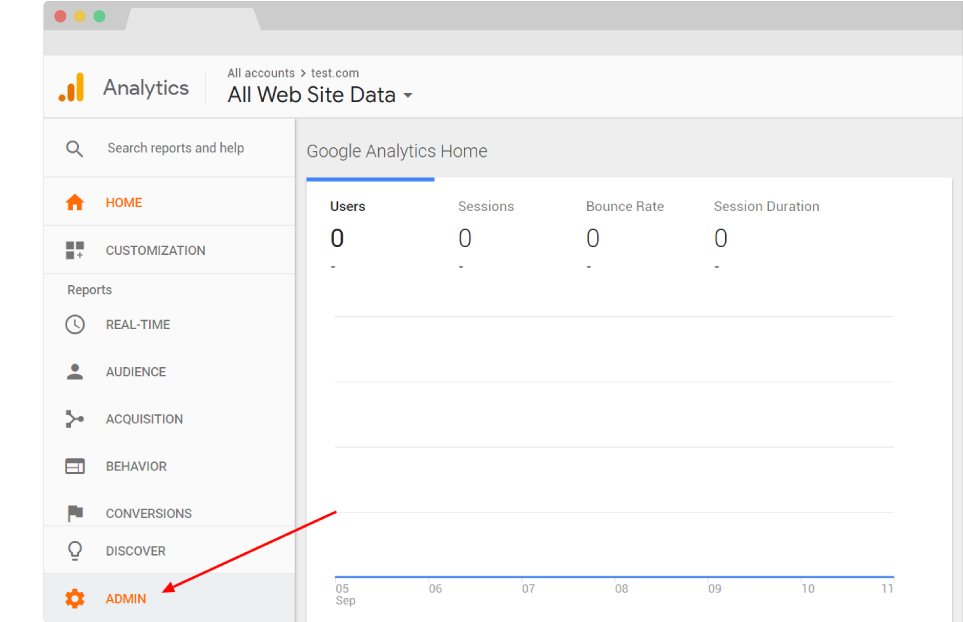Screen dimensions: 963x622
Task: Click the Real-Time clock icon
Action: (x=75, y=324)
